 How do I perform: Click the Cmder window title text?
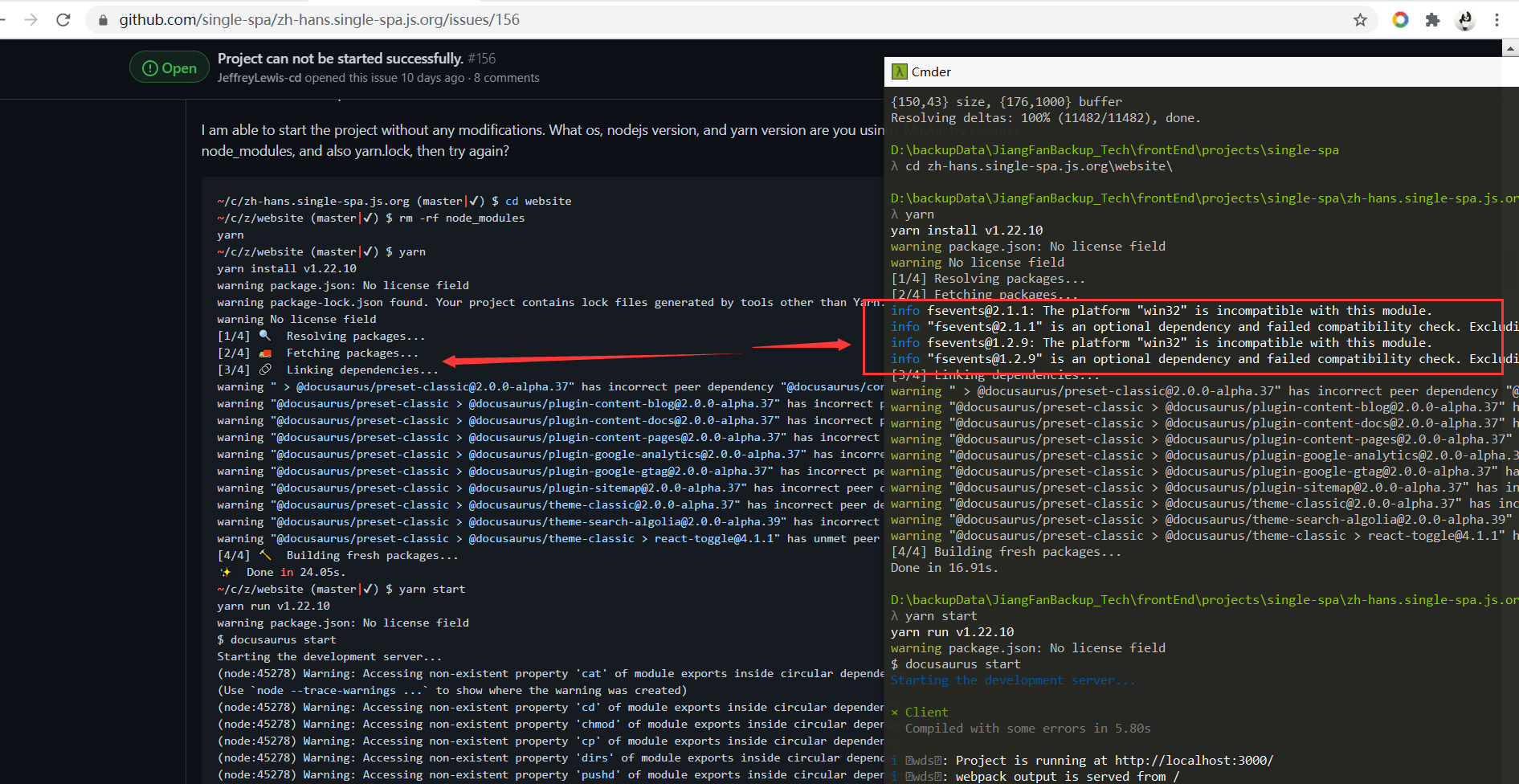pyautogui.click(x=931, y=71)
